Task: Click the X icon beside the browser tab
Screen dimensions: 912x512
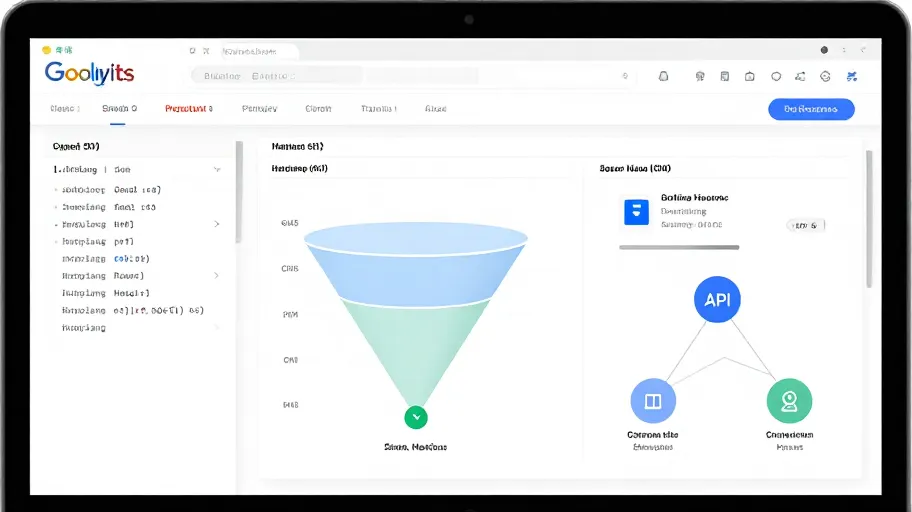Action: coord(206,51)
